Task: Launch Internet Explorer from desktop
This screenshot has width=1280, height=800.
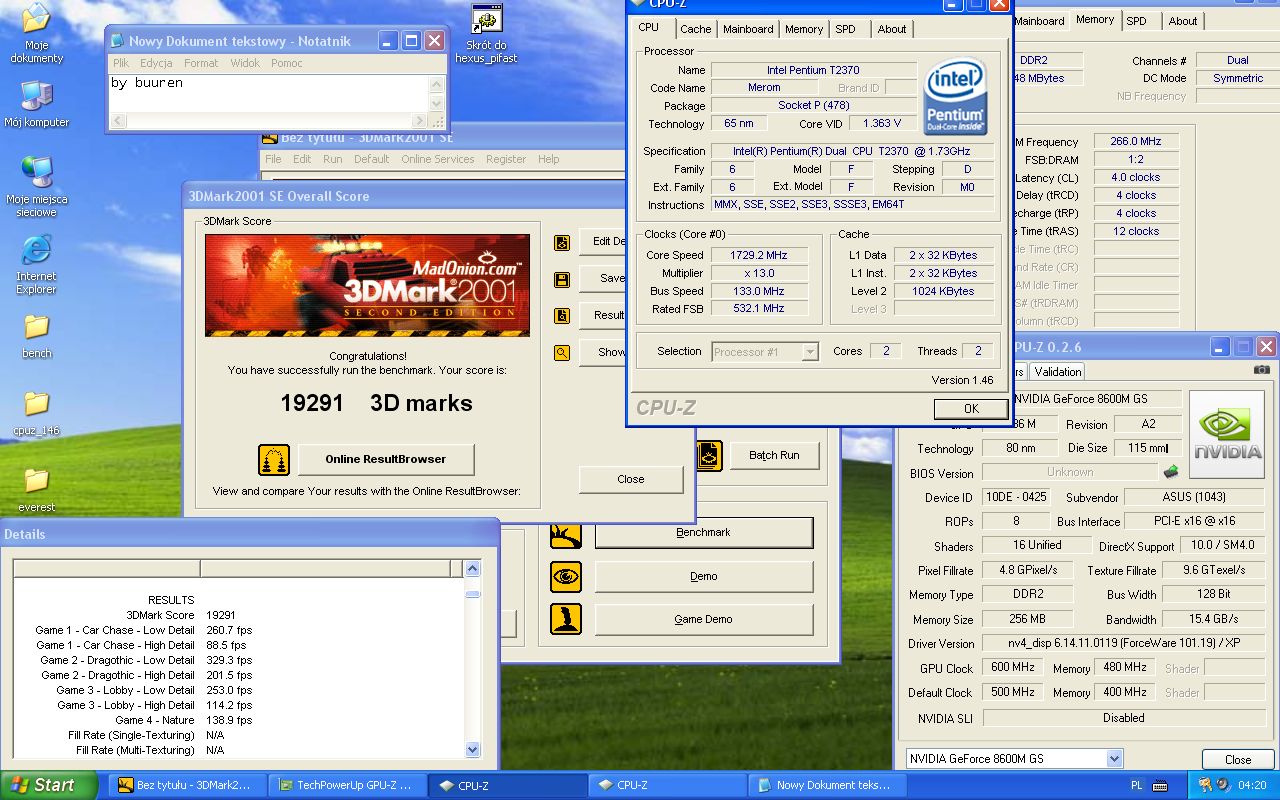Action: [36, 264]
